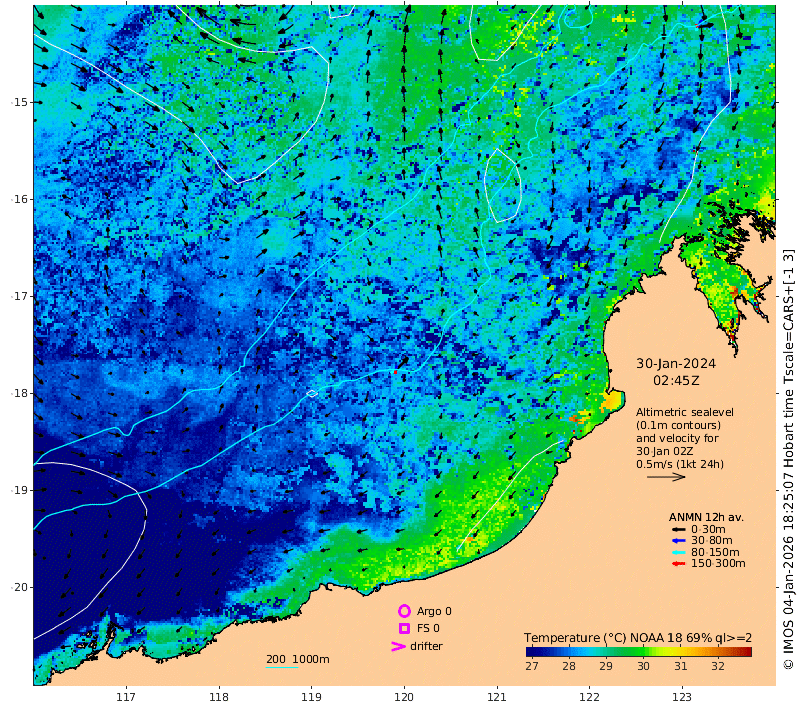Click the longitude axis label 122
Screen dimensions: 800x710
[590, 697]
